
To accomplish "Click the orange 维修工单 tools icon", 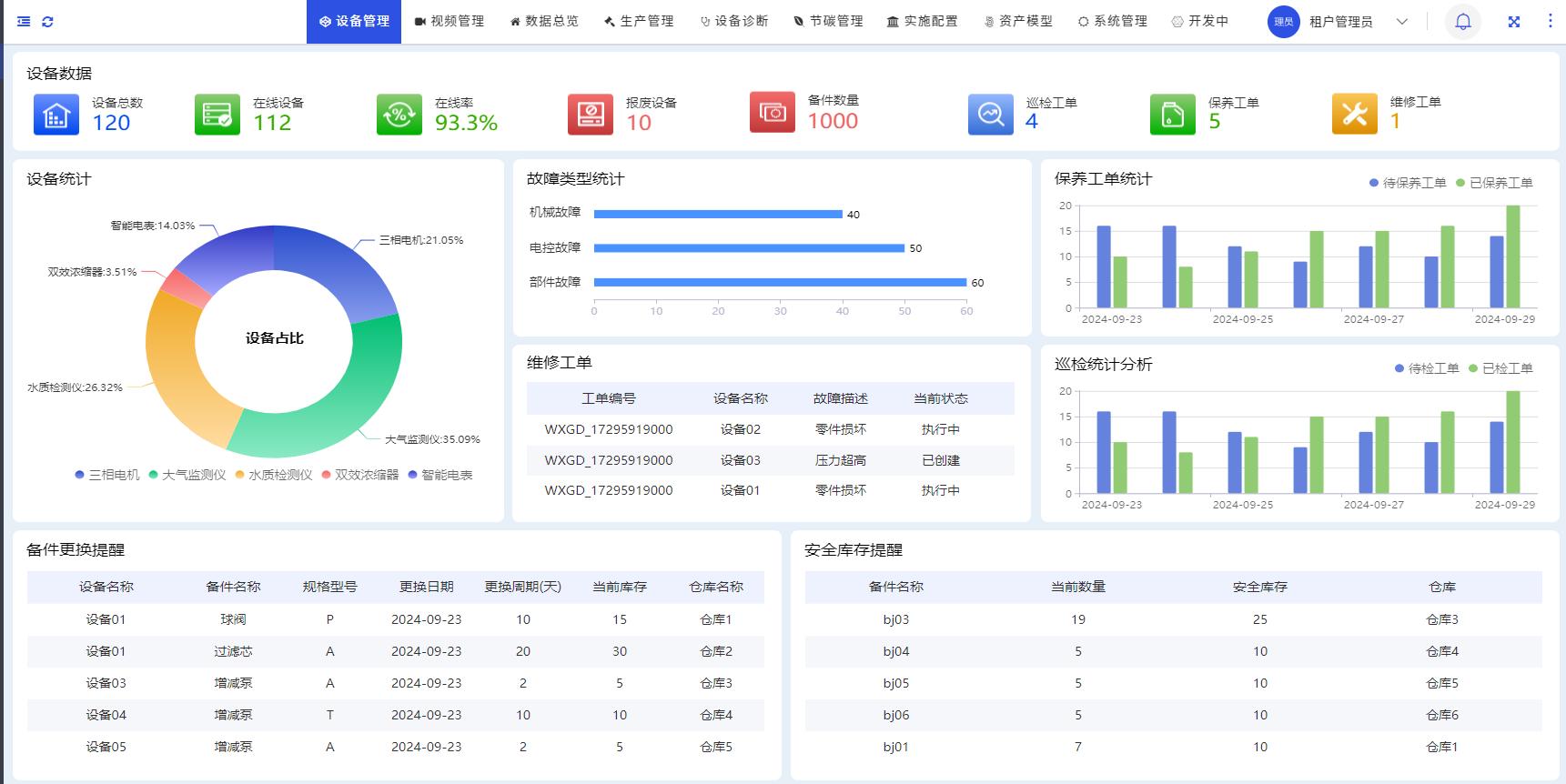I will 1354,115.
